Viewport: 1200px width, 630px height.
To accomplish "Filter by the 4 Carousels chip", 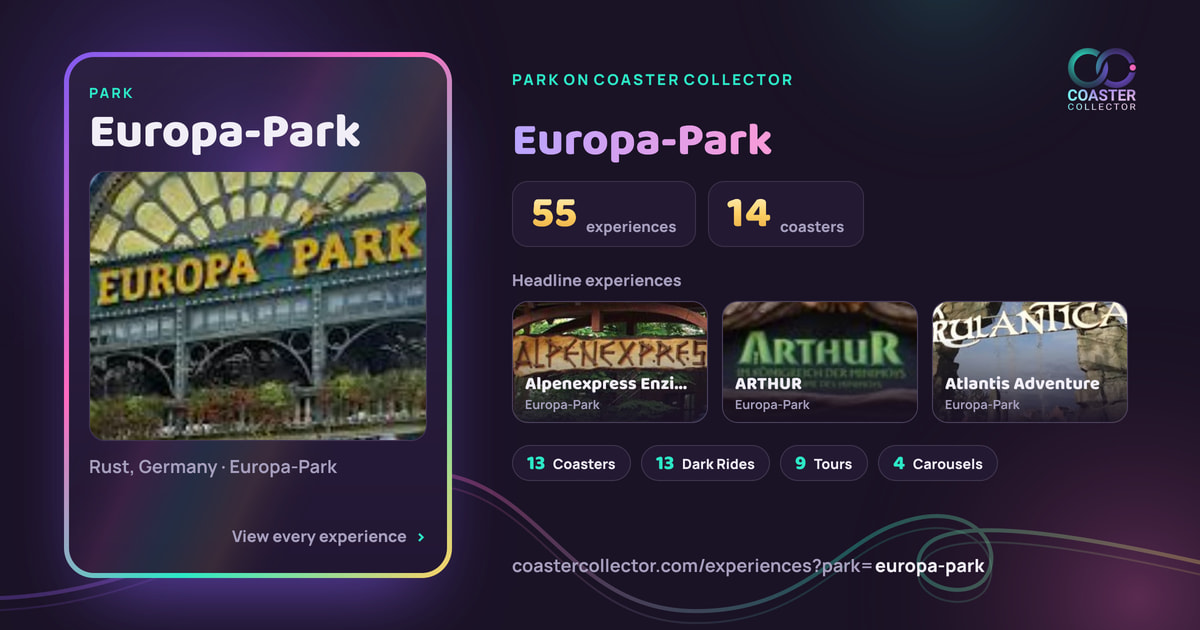I will [938, 464].
